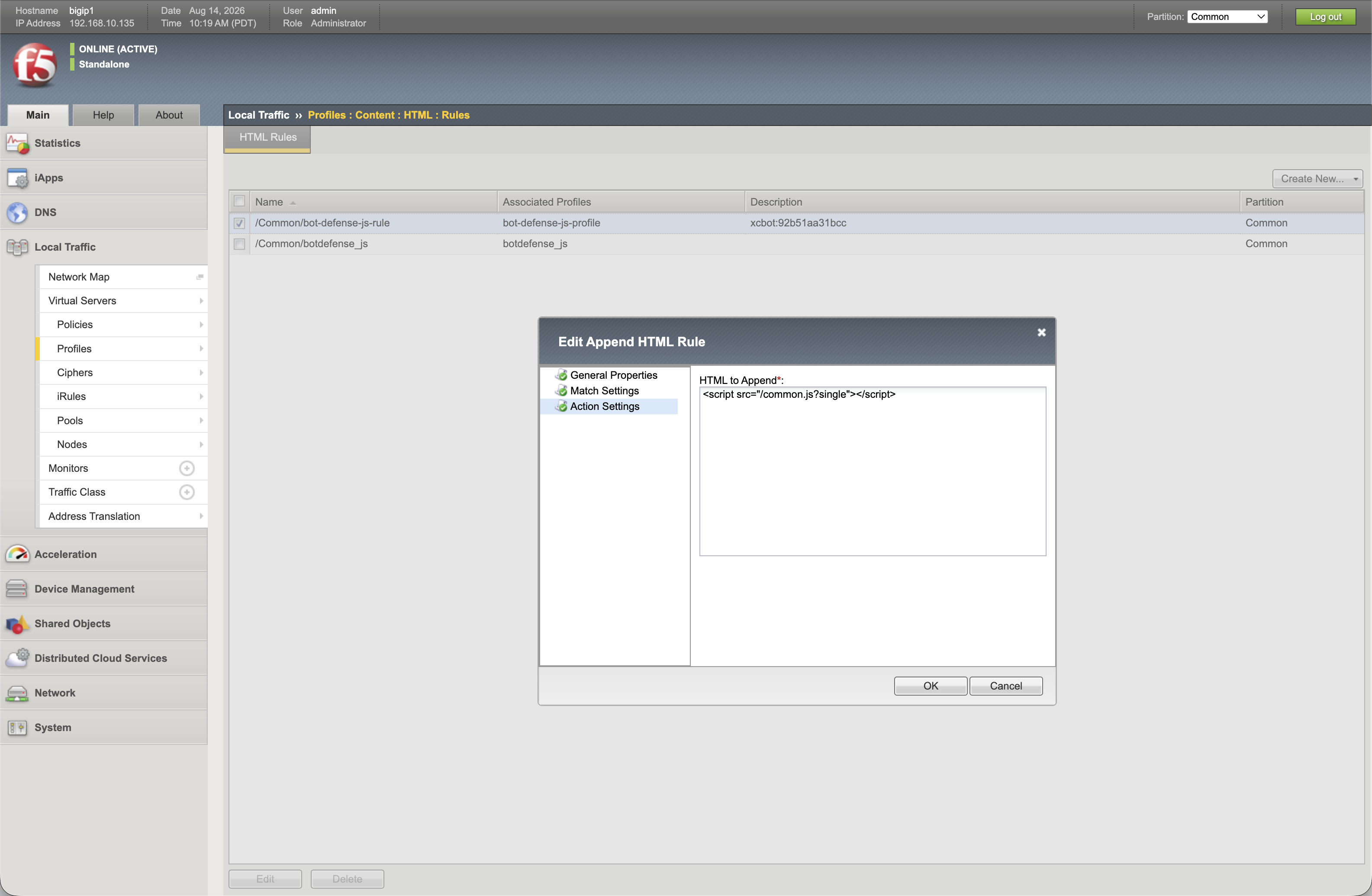Open Shared Objects via its shapes icon
The image size is (1372, 896).
point(17,624)
